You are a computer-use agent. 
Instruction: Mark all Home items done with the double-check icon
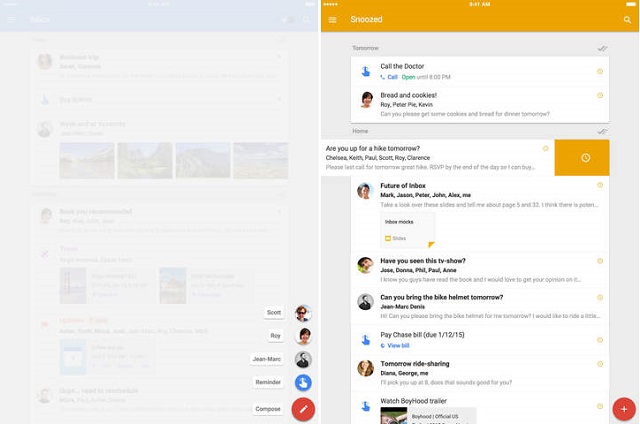click(x=602, y=131)
